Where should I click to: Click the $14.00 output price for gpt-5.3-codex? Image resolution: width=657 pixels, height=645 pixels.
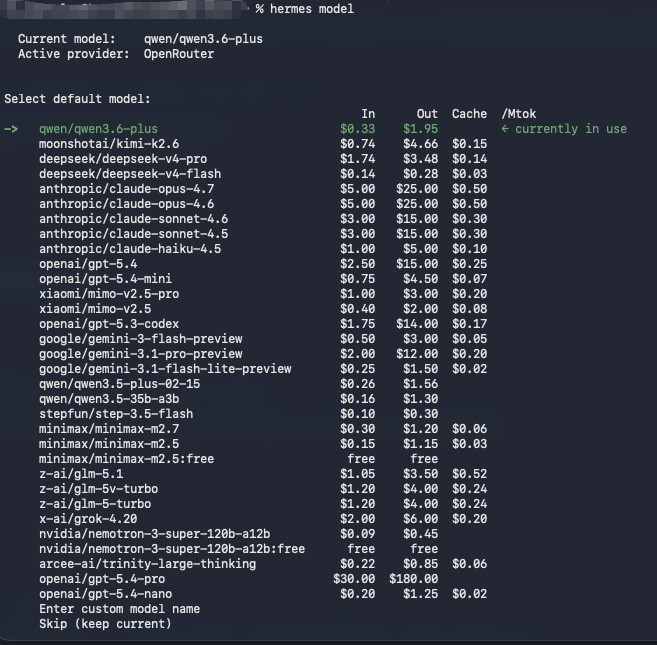(x=417, y=324)
